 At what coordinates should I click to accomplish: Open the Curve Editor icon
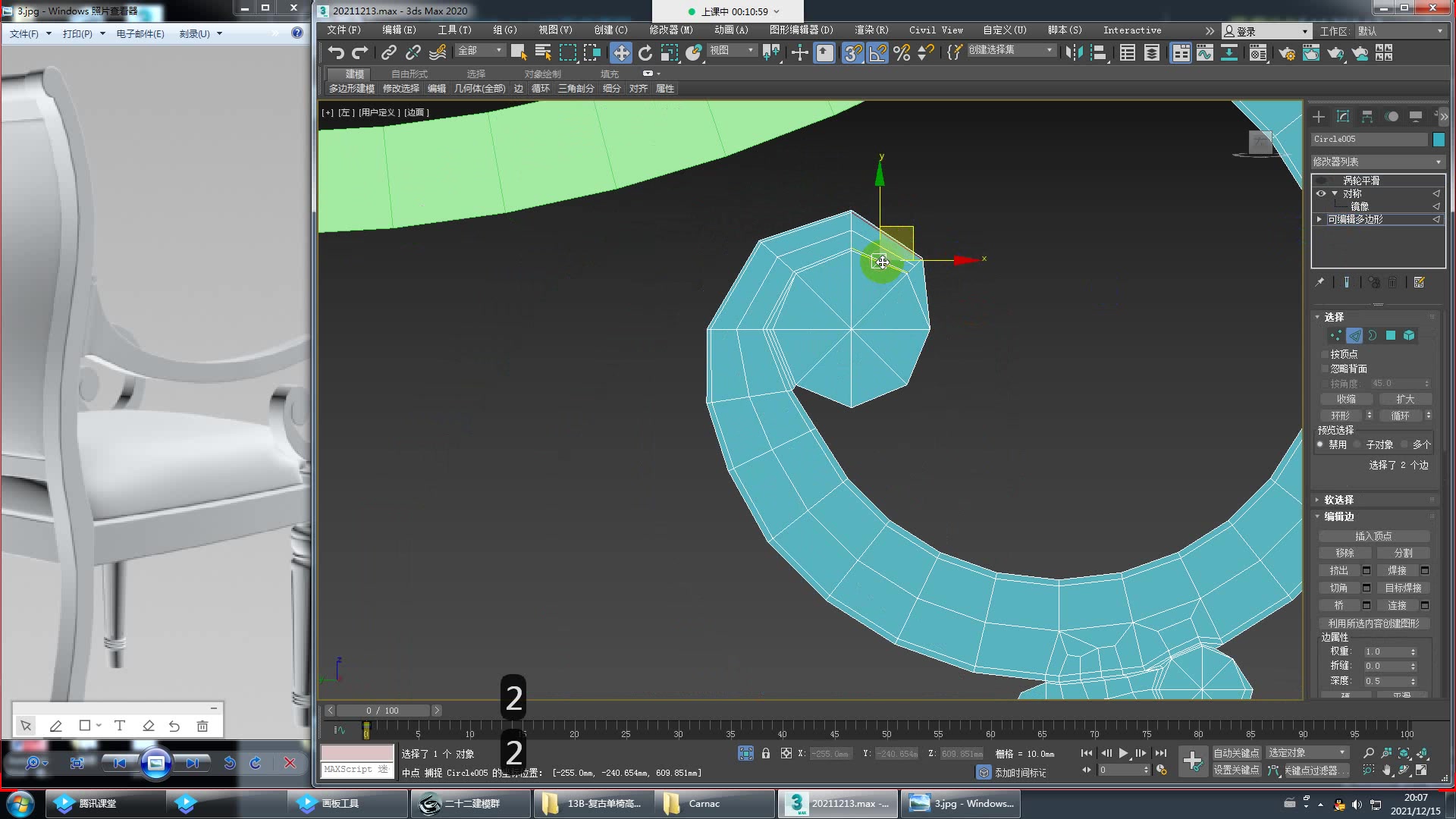click(x=1205, y=52)
